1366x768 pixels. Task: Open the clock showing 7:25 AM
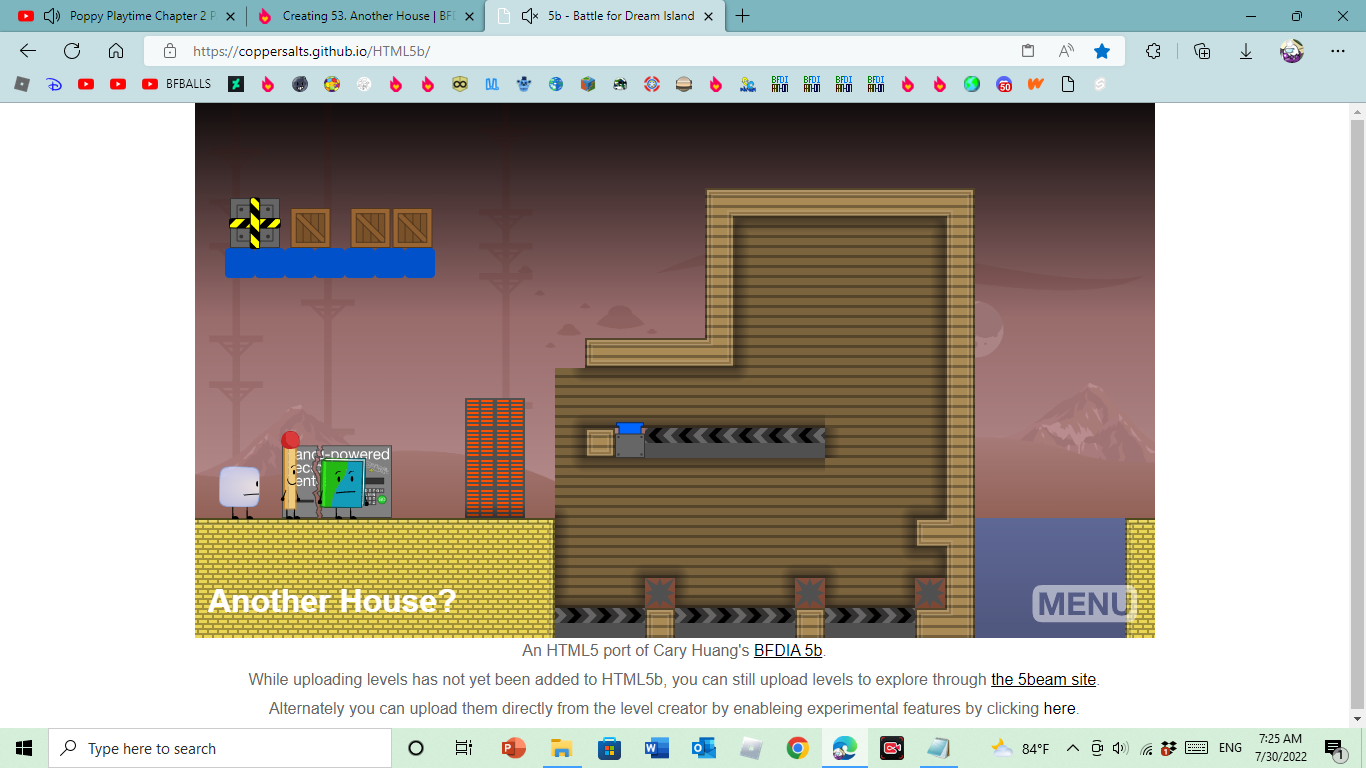(x=1280, y=748)
